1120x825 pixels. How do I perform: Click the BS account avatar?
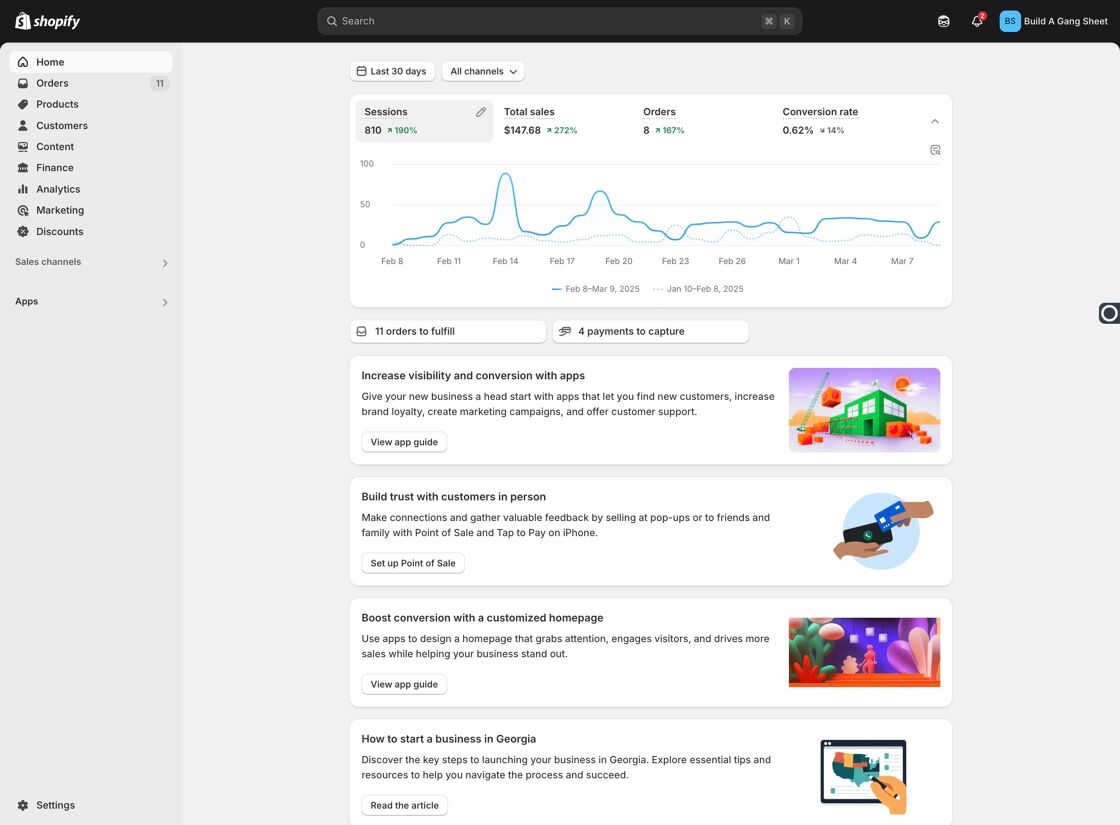[1010, 21]
